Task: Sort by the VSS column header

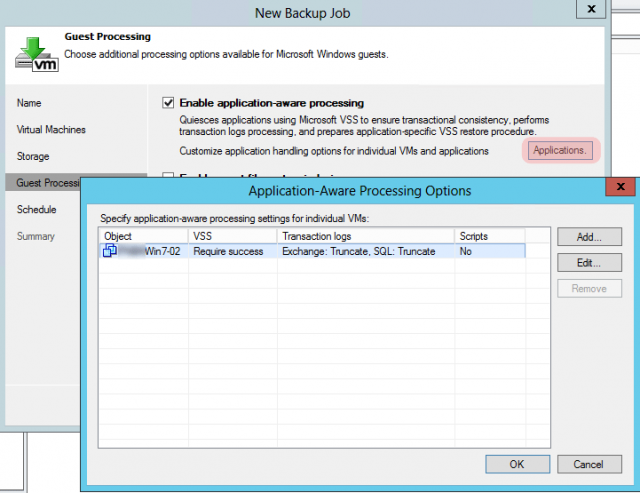Action: (x=232, y=236)
